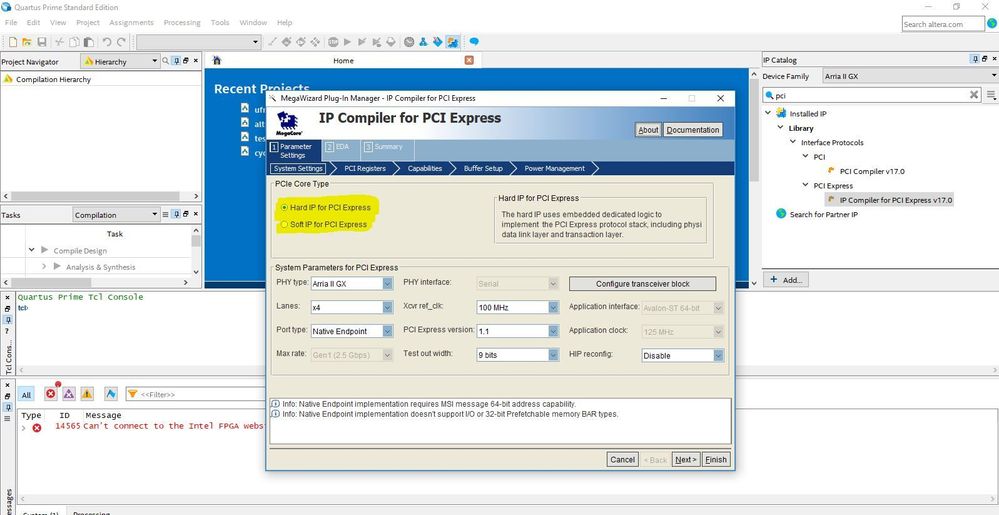Open the Xcvr ref_clk 100 MHz dropdown

pos(517,307)
